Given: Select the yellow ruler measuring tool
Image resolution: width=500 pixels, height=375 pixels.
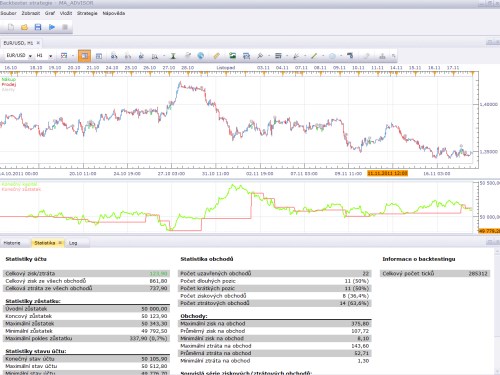Looking at the screenshot, I should point(217,56).
